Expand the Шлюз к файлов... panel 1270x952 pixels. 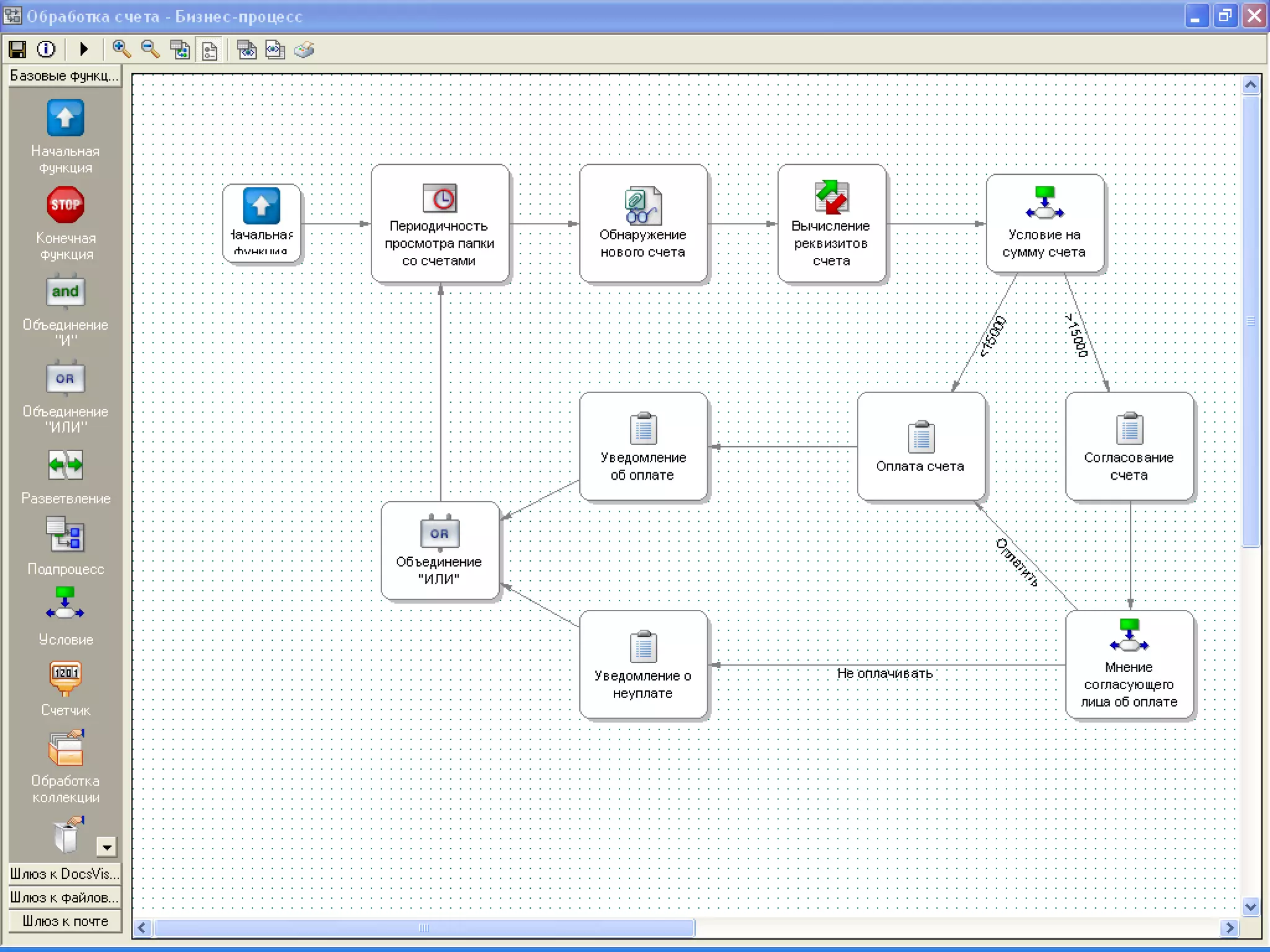[64, 897]
